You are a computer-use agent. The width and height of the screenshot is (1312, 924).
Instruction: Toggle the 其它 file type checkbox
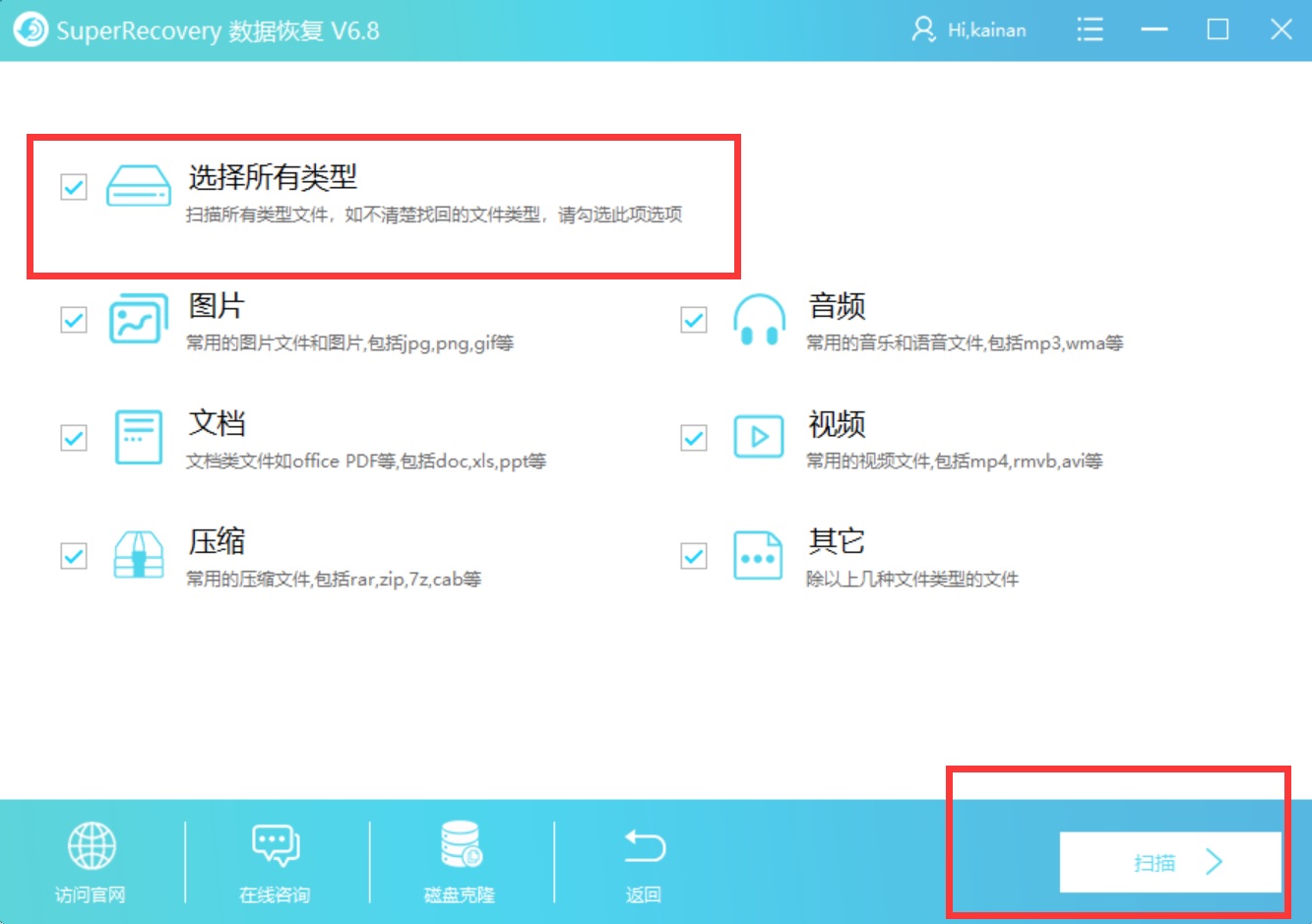[x=693, y=555]
